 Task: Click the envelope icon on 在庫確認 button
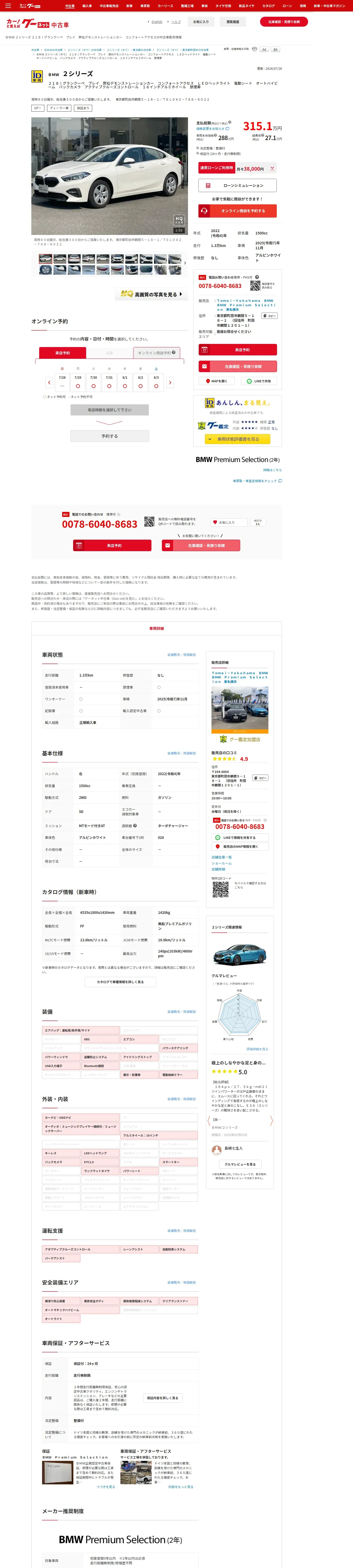pos(204,366)
